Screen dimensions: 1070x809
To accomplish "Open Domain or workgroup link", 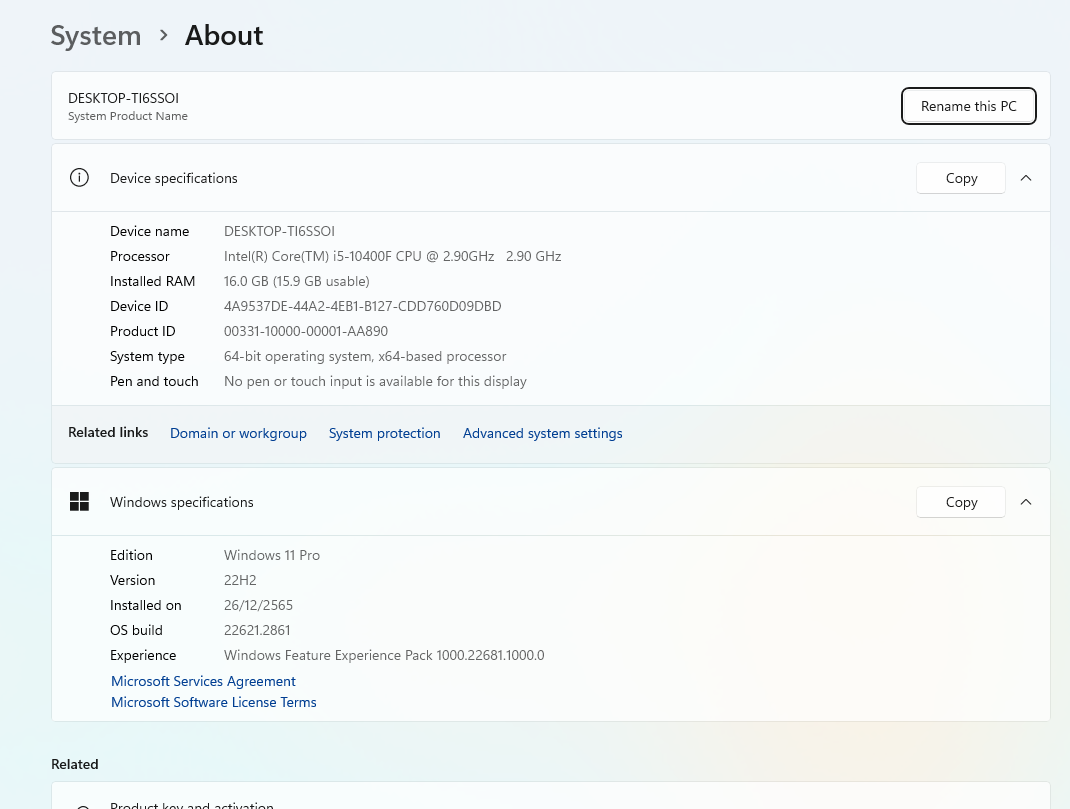I will coord(238,433).
